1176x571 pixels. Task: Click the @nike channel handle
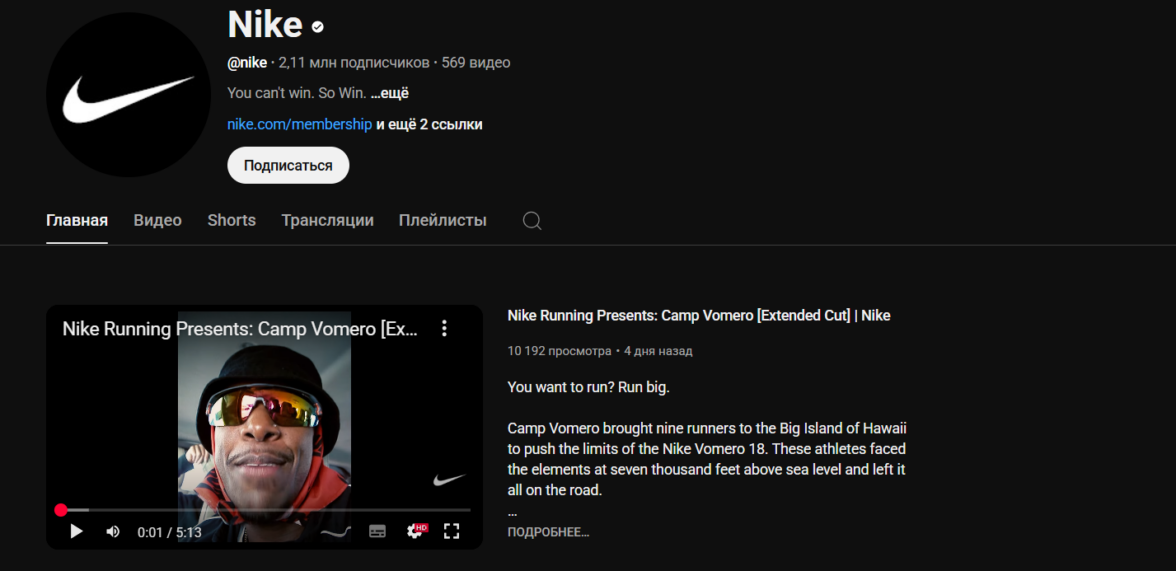tap(248, 63)
